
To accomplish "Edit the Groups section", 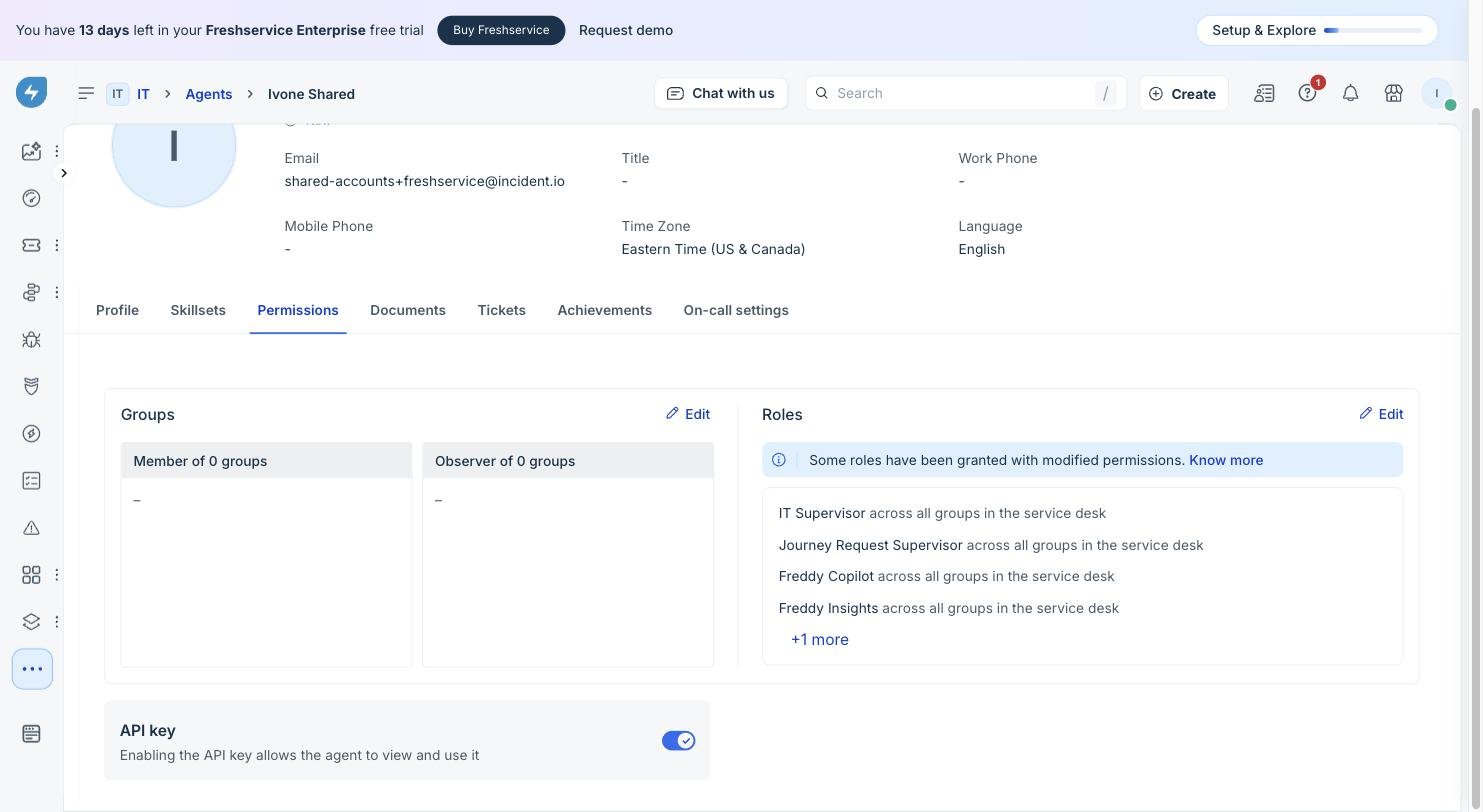I will (x=688, y=414).
